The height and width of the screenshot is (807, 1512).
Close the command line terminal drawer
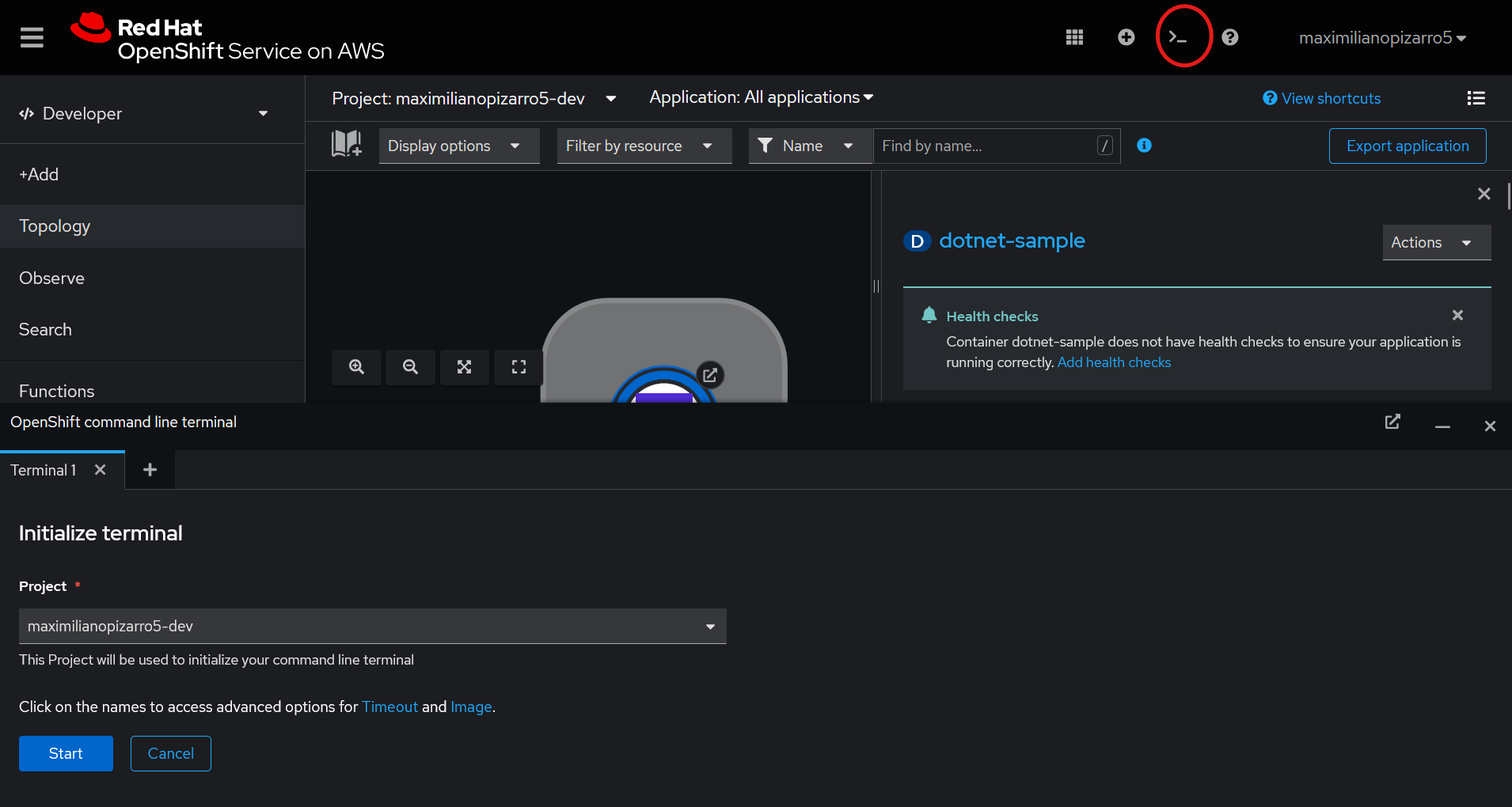[1490, 426]
